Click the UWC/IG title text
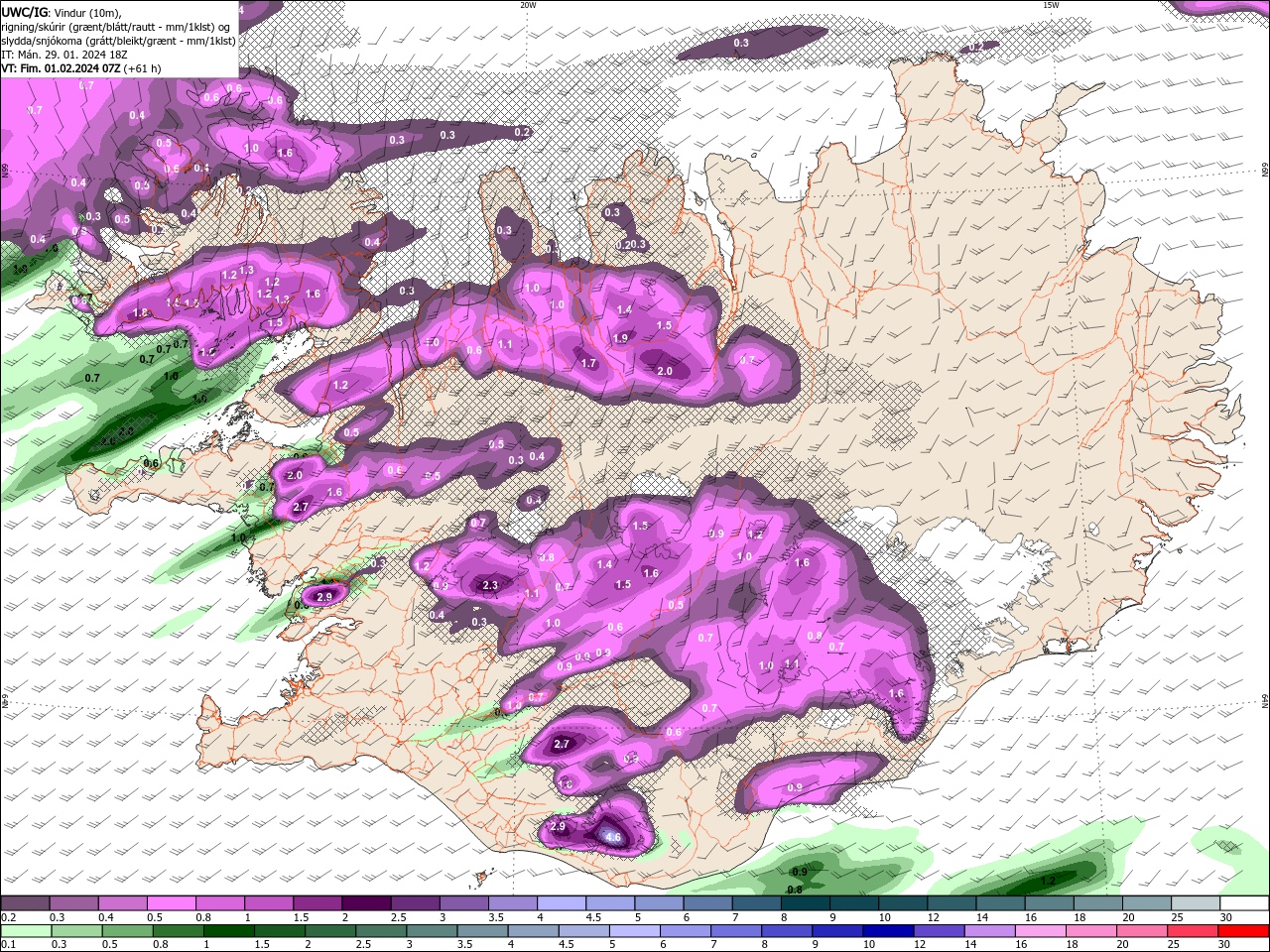This screenshot has width=1270, height=952. pos(24,12)
